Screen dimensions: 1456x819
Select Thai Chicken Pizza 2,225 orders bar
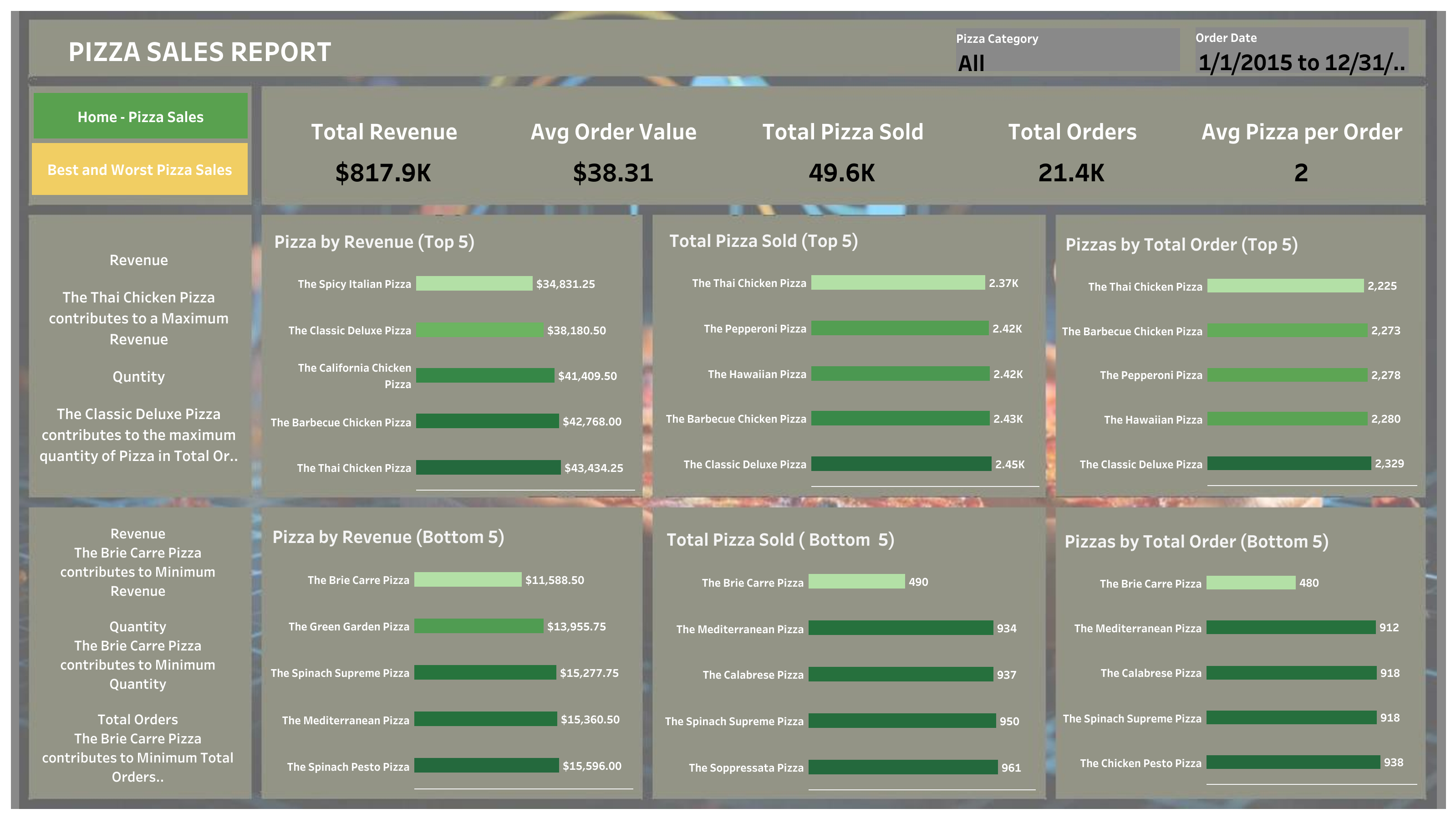(x=1285, y=286)
